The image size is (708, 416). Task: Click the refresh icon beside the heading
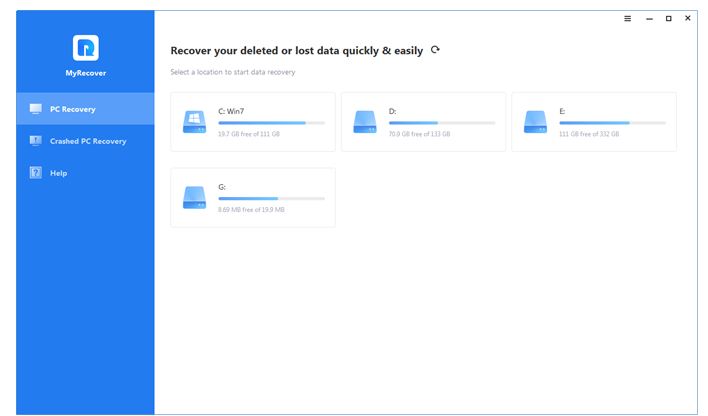coord(434,49)
